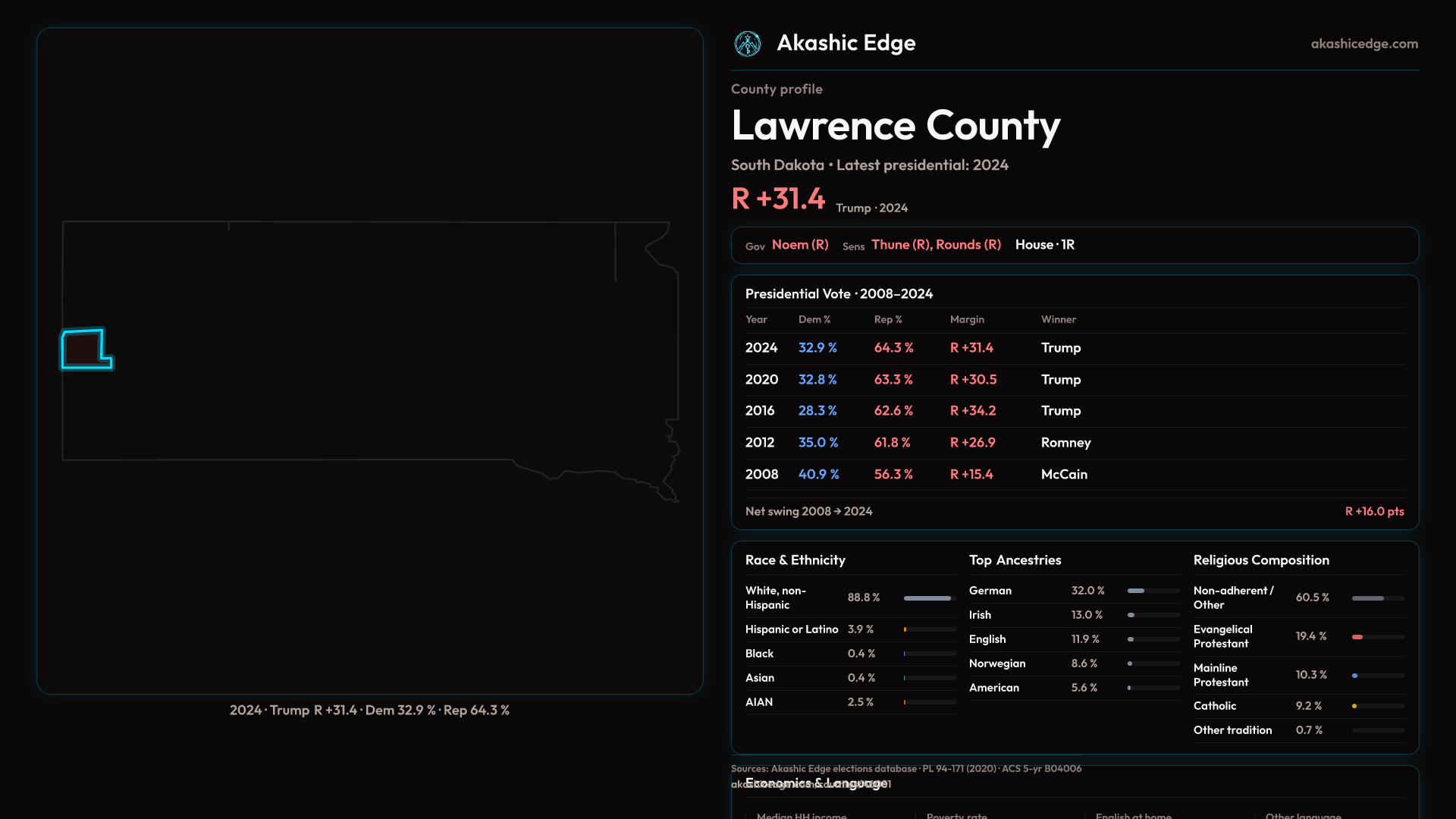This screenshot has height=819, width=1456.
Task: Click the Mainline Protestant blue bar
Action: [x=1354, y=676]
